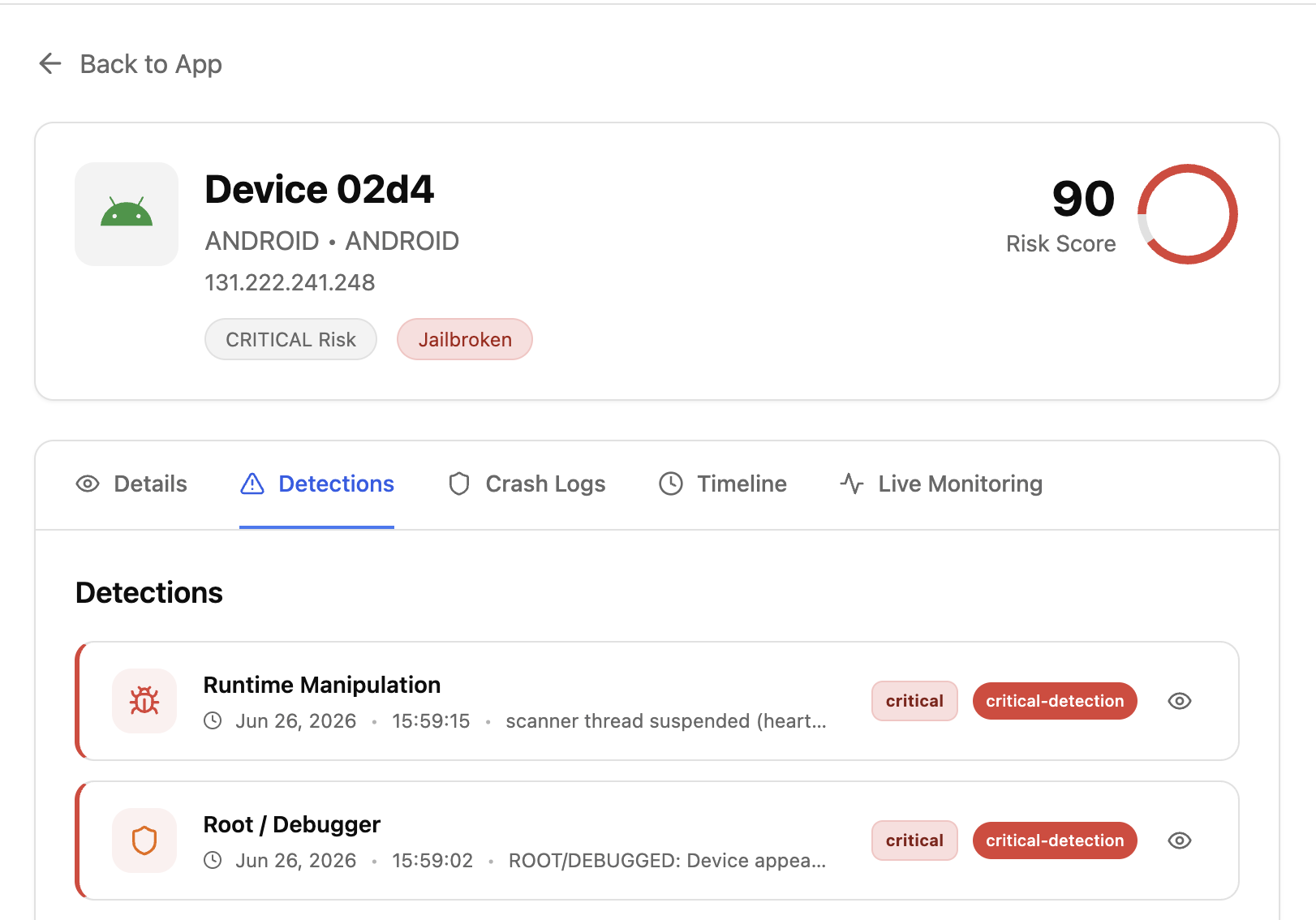The width and height of the screenshot is (1316, 920).
Task: Click the risk score value 90
Action: (1083, 199)
